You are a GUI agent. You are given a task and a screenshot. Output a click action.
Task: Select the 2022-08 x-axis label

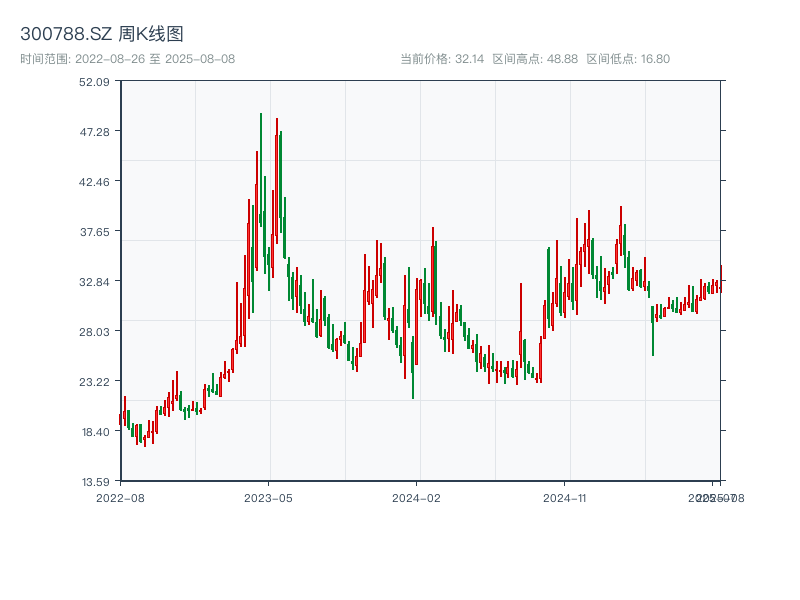[x=121, y=497]
